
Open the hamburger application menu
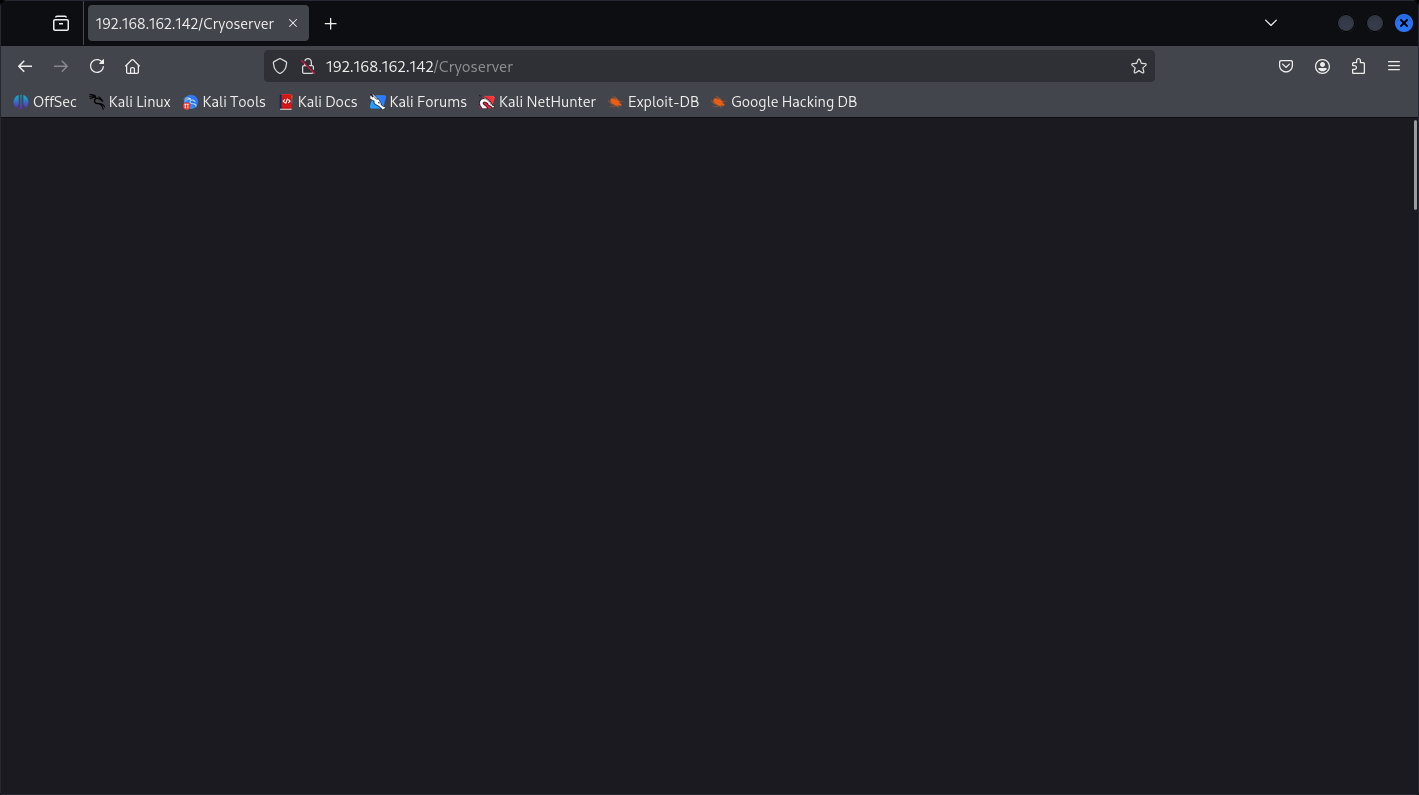(x=1394, y=66)
